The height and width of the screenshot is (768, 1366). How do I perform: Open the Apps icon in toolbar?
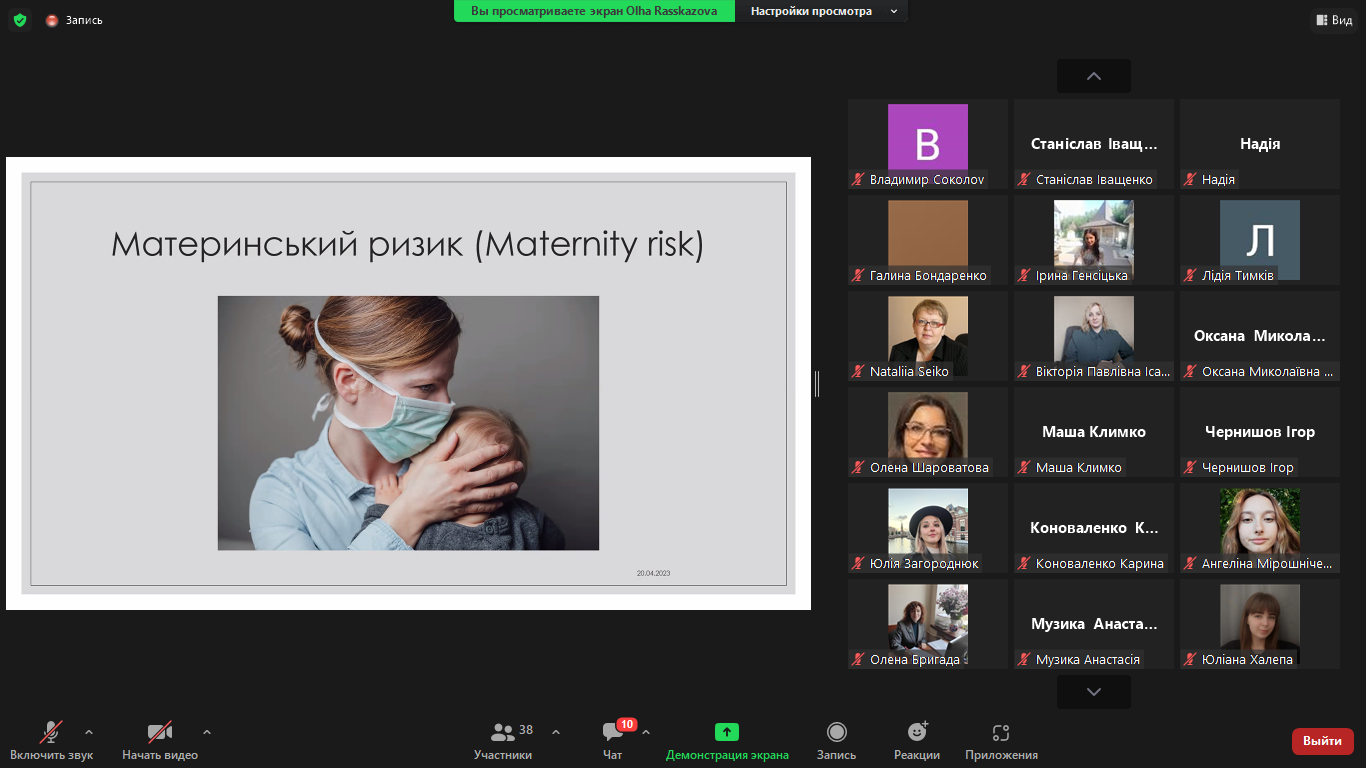(x=1001, y=732)
